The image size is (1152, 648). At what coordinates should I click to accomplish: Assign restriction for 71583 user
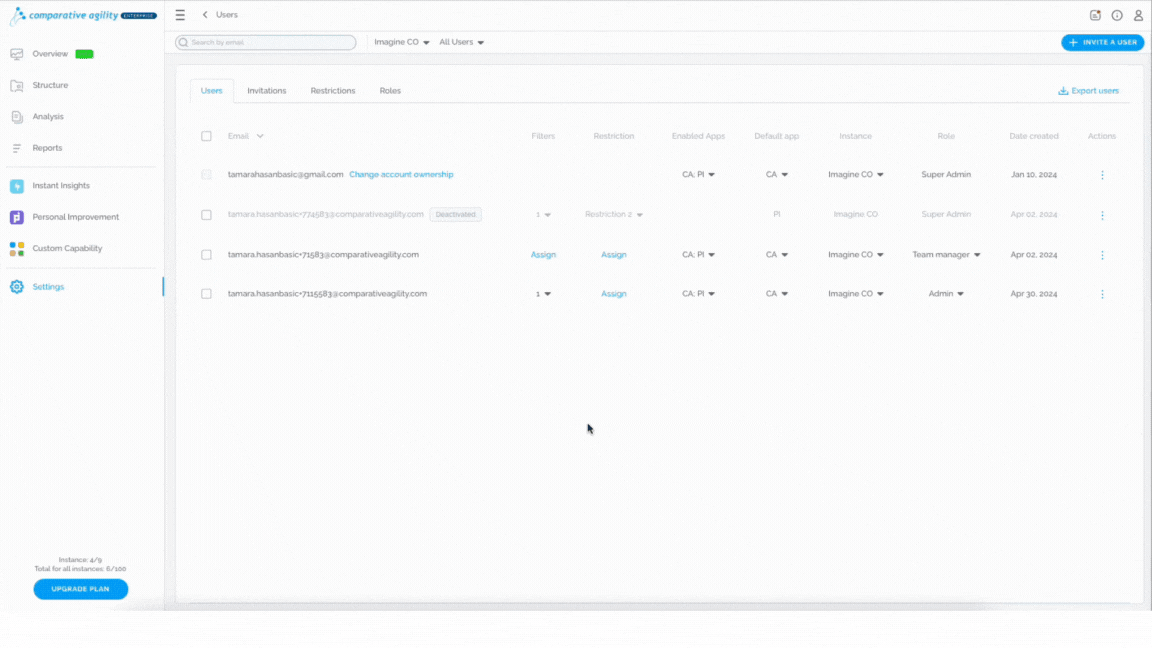tap(613, 255)
